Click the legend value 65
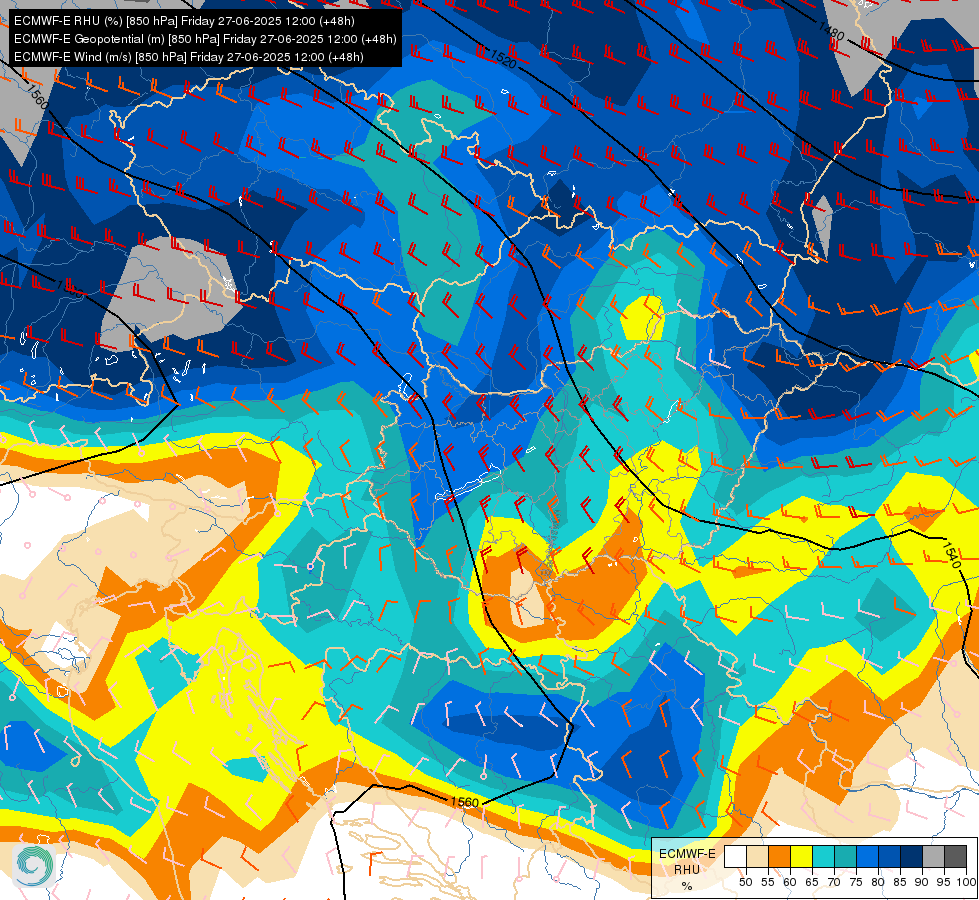 [812, 882]
